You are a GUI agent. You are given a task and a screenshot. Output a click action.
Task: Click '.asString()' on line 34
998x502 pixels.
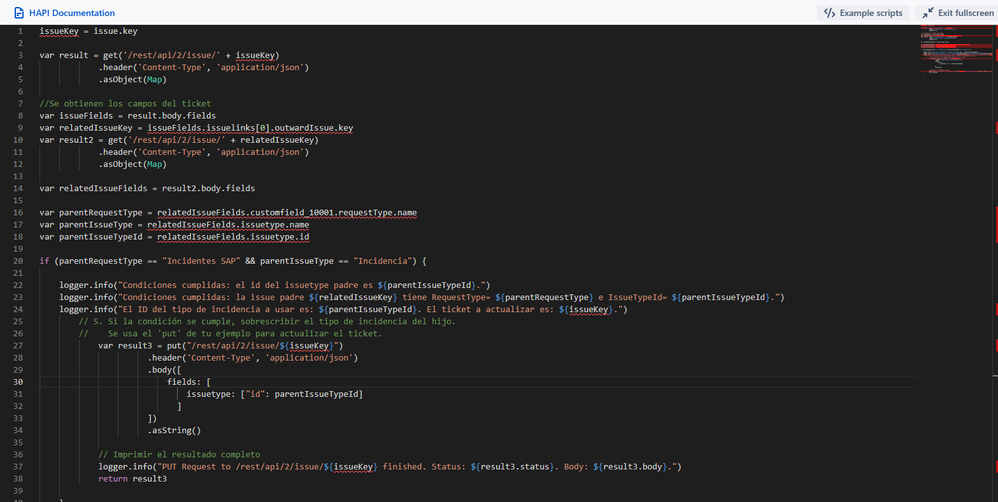(x=174, y=430)
